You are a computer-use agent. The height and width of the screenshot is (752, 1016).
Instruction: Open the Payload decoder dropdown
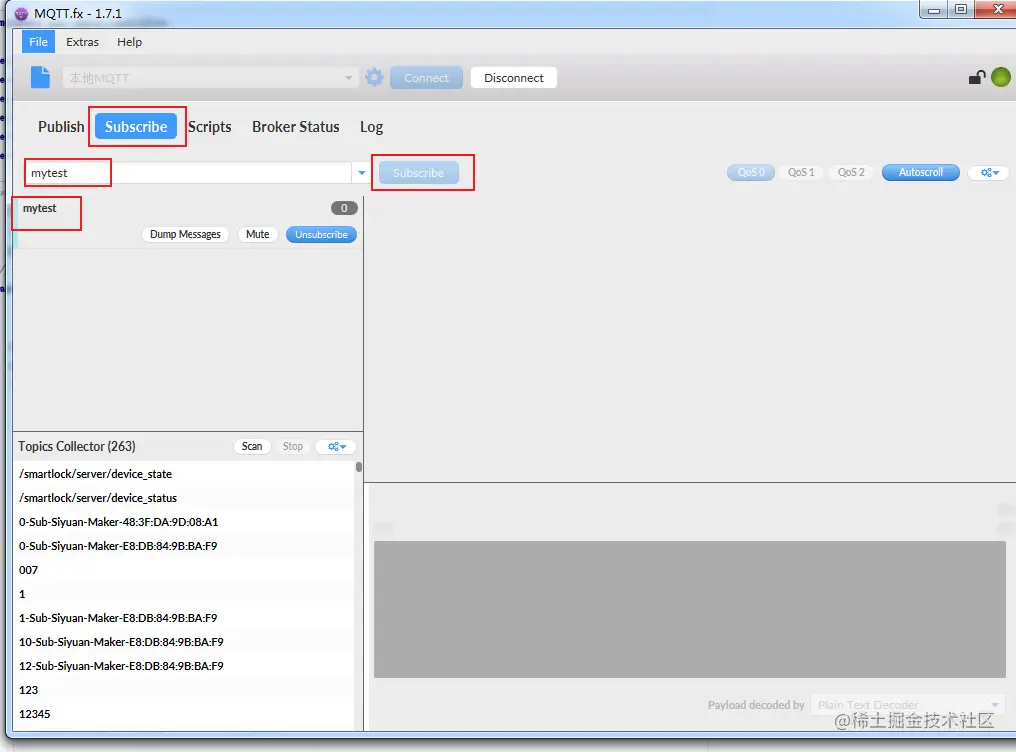click(x=907, y=705)
